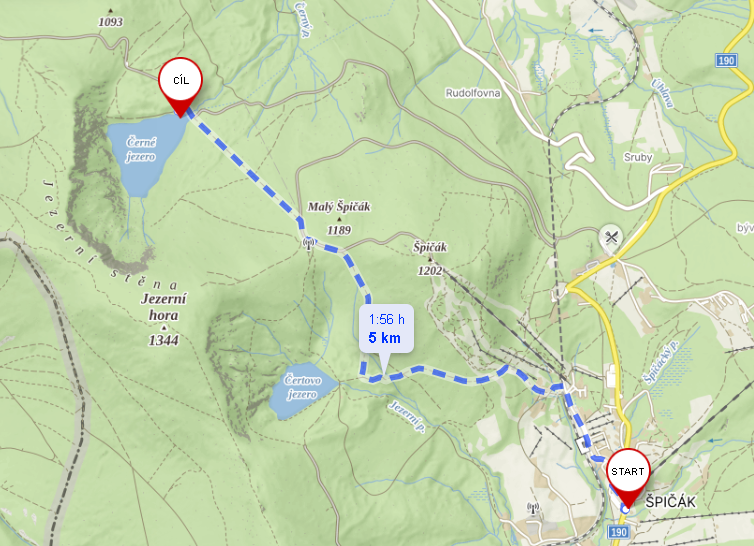Click the transmitter icon near Špičák village

pos(533,508)
